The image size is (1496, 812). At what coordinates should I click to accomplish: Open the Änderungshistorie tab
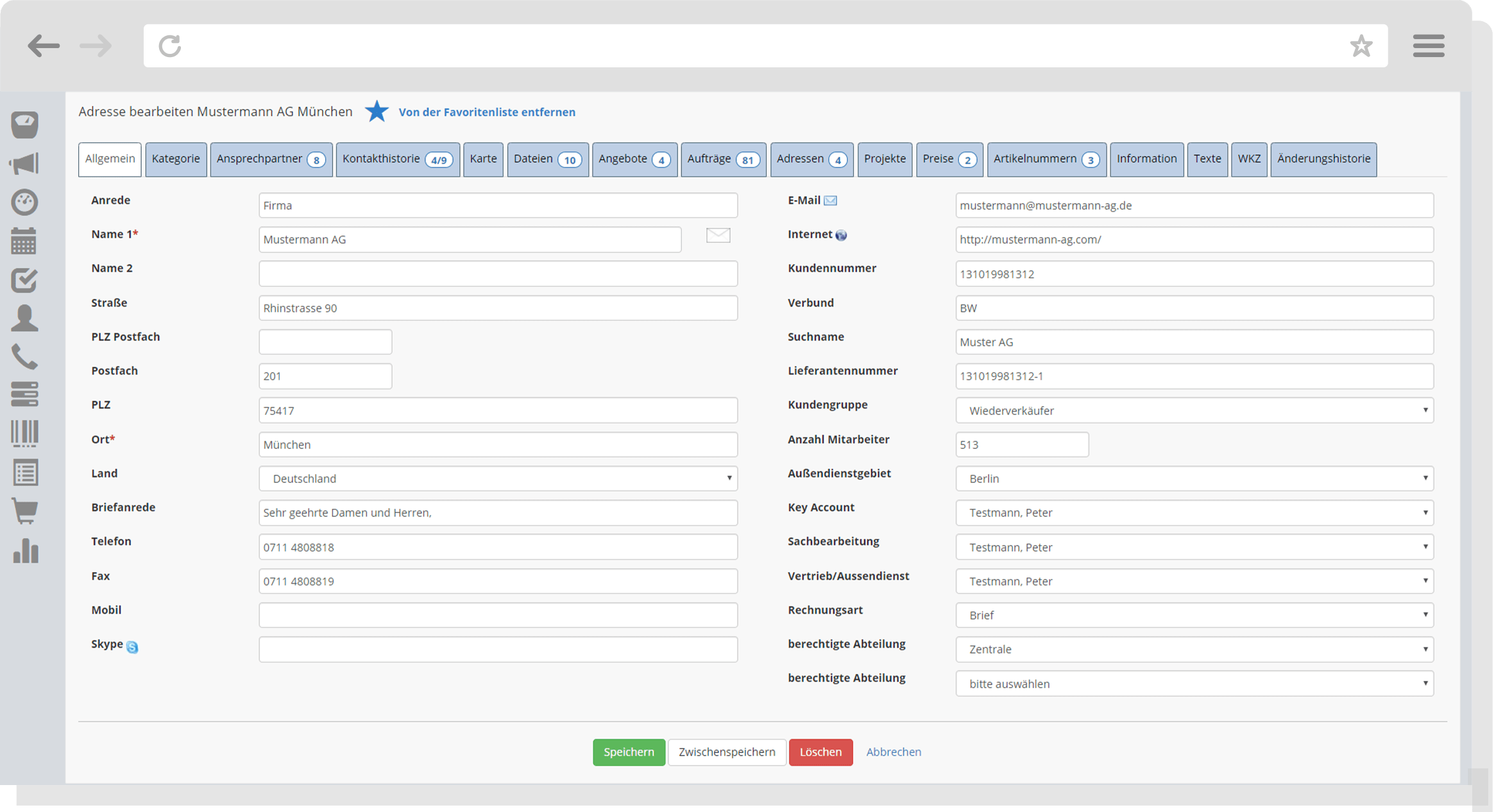[1323, 159]
